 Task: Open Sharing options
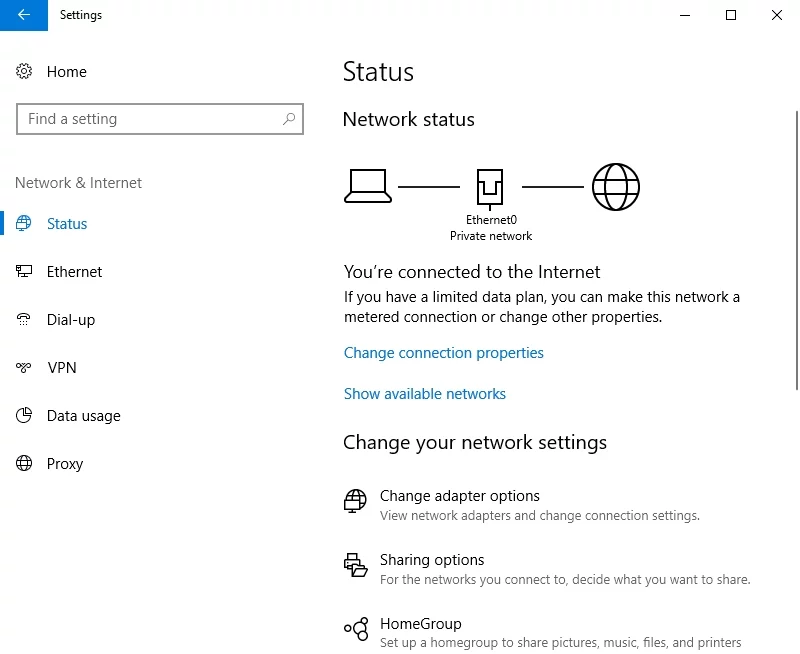pyautogui.click(x=431, y=560)
